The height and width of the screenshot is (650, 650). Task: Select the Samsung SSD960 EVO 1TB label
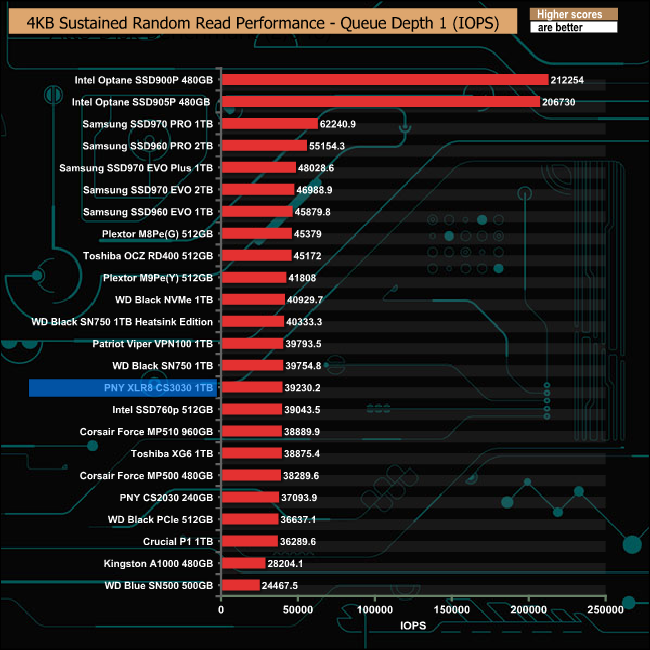point(148,212)
